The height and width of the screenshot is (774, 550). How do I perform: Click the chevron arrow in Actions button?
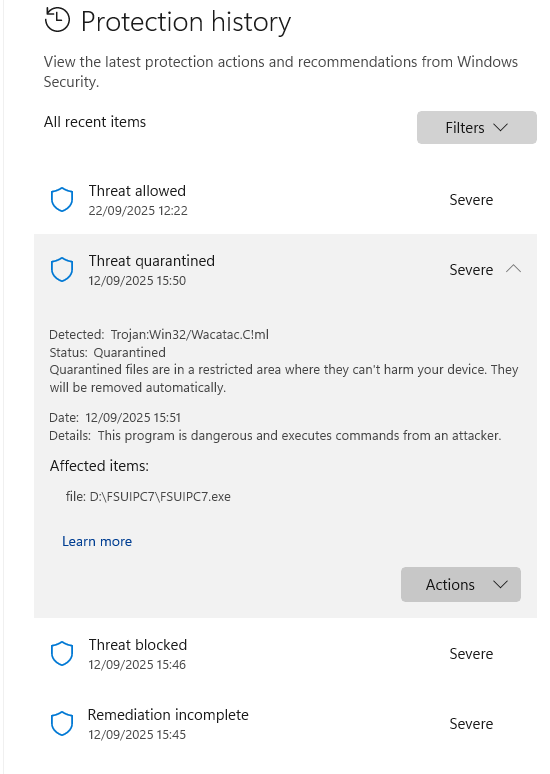pyautogui.click(x=500, y=584)
